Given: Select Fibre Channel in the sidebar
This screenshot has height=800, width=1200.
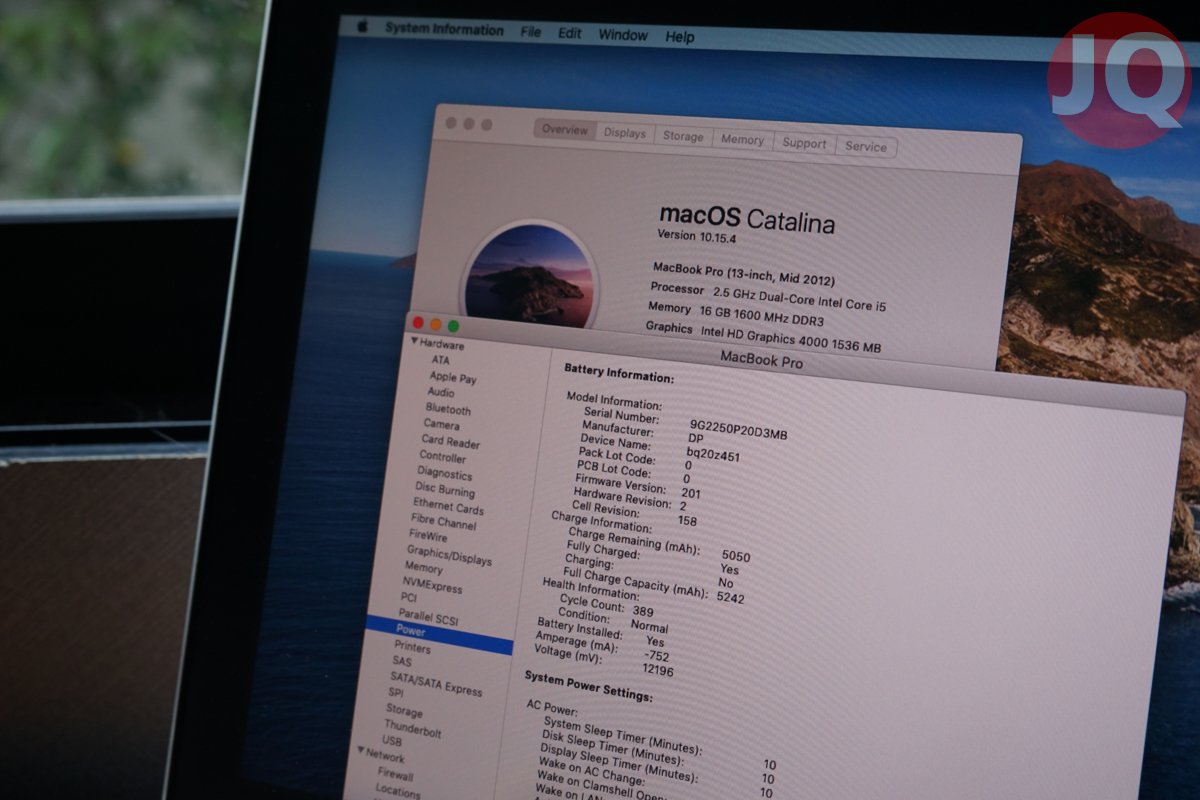Looking at the screenshot, I should click(444, 522).
